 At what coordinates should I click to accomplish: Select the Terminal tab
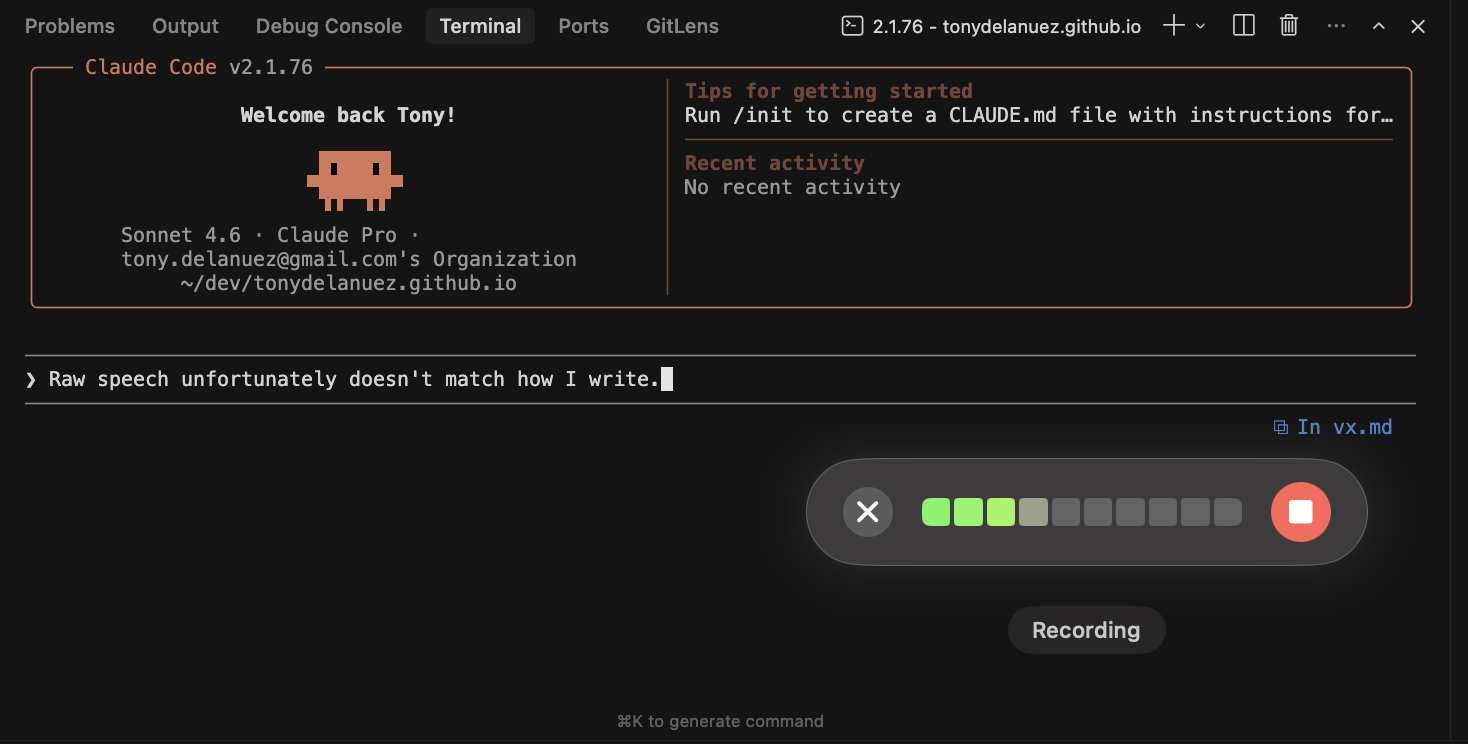(x=480, y=26)
